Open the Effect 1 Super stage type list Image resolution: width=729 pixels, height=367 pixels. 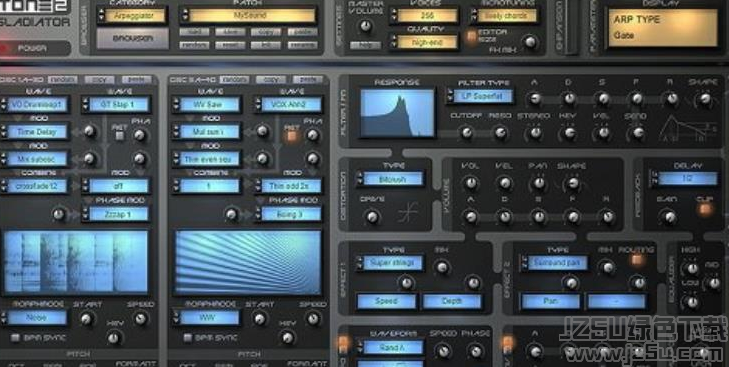[390, 262]
